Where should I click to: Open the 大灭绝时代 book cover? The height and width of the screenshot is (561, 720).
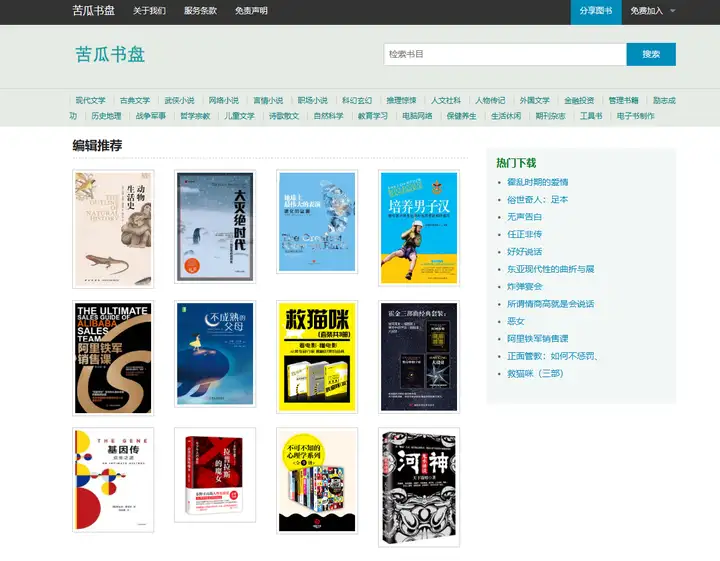point(215,226)
